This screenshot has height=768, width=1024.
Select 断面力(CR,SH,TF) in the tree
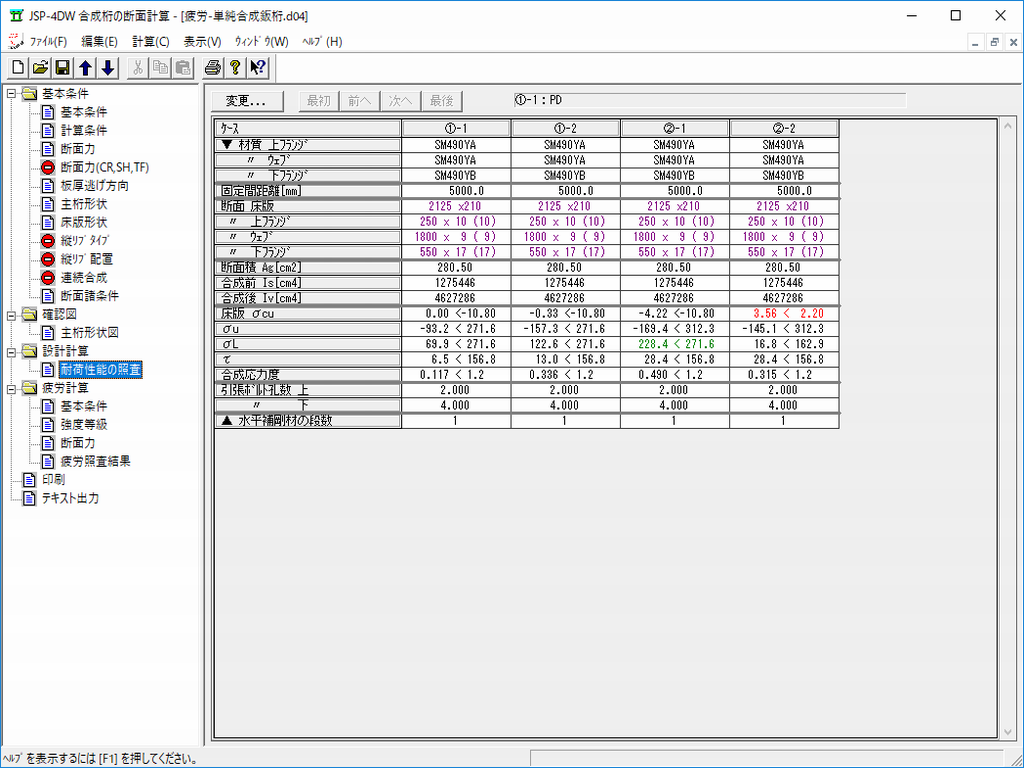click(x=104, y=167)
